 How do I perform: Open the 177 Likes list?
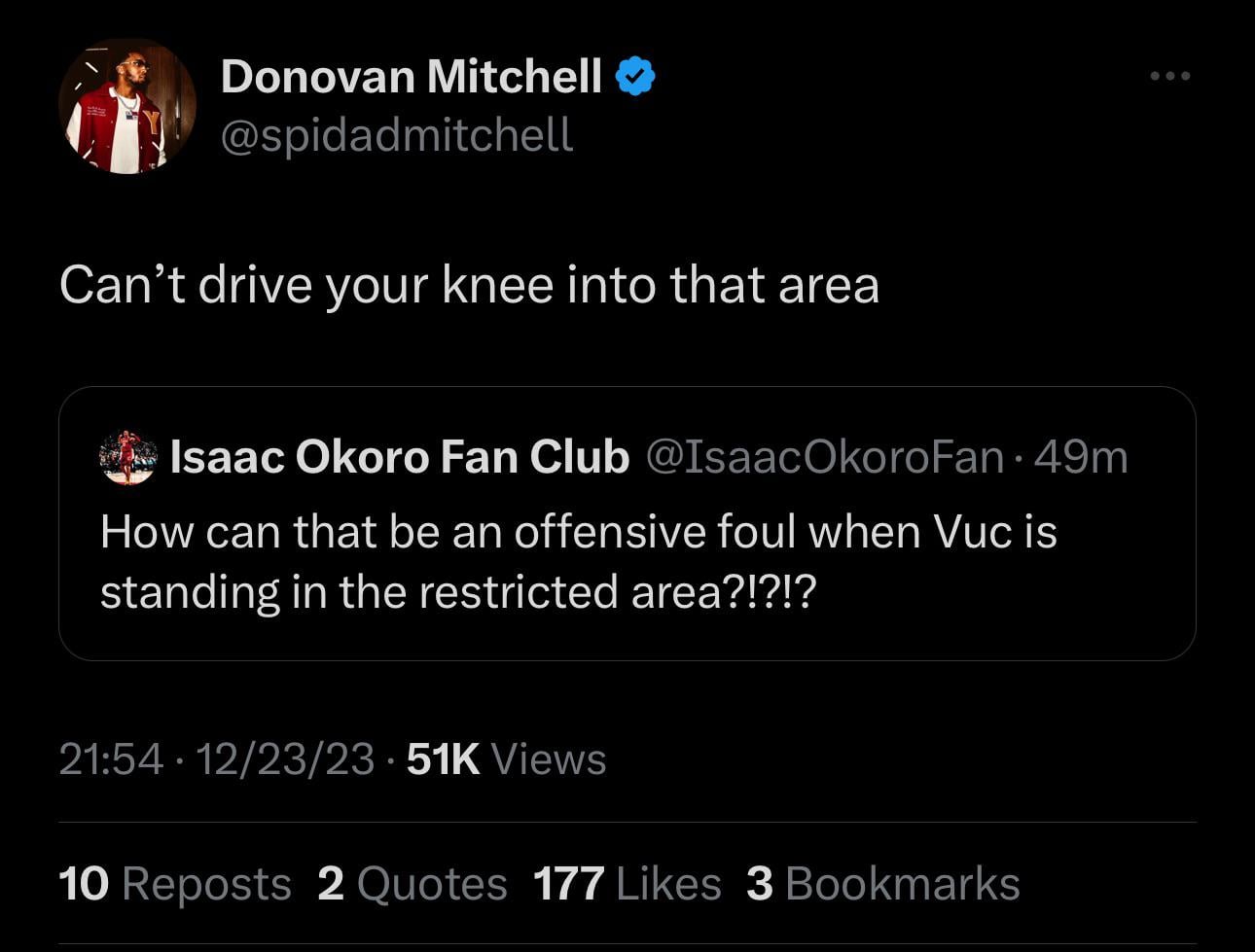(x=627, y=884)
